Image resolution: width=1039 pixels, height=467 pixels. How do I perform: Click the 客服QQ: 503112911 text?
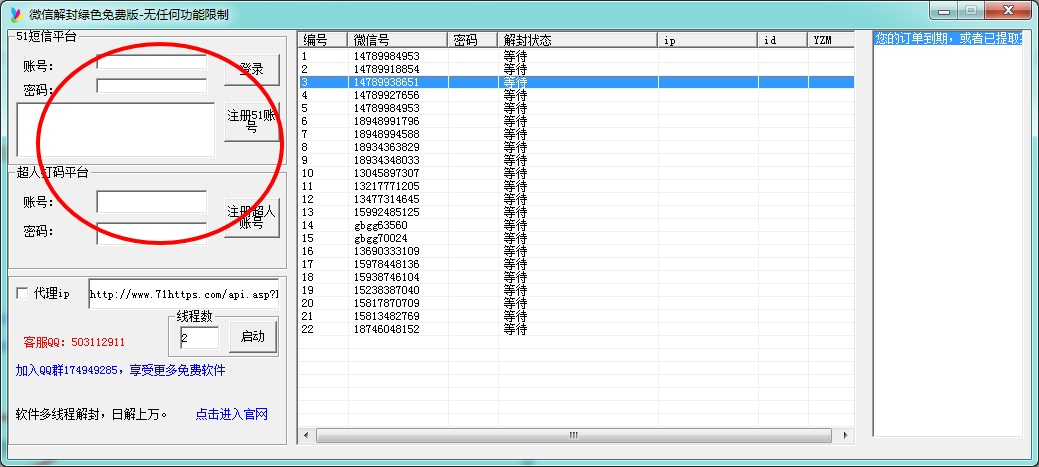[x=74, y=342]
